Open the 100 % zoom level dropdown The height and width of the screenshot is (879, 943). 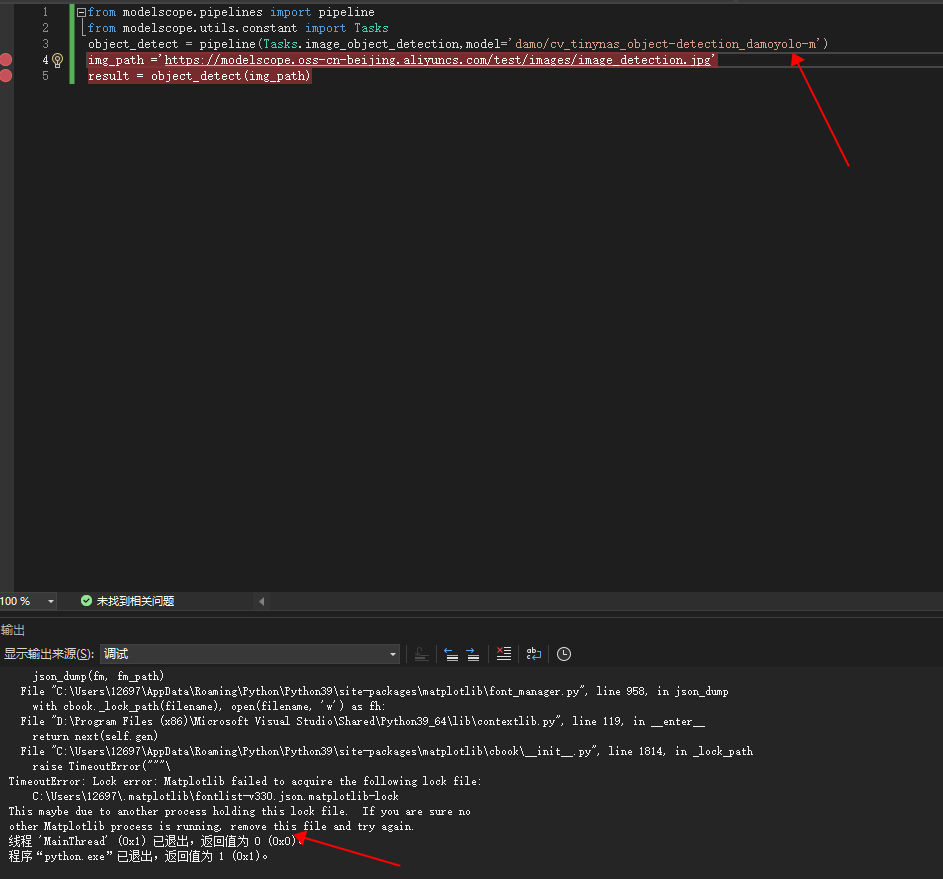[x=51, y=601]
